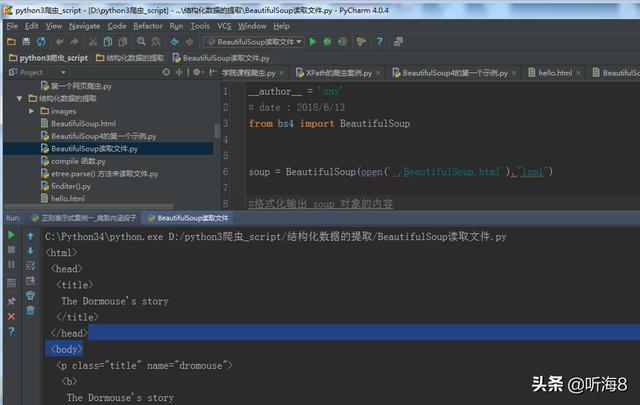Stop the process in the Run panel

pos(11,250)
